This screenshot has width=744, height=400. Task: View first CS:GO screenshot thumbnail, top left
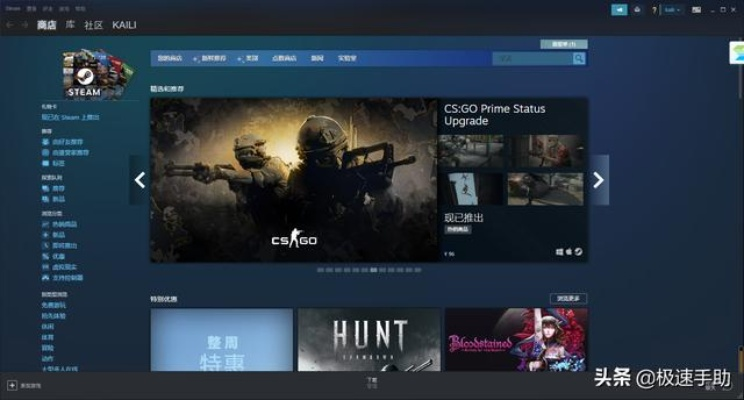point(471,151)
